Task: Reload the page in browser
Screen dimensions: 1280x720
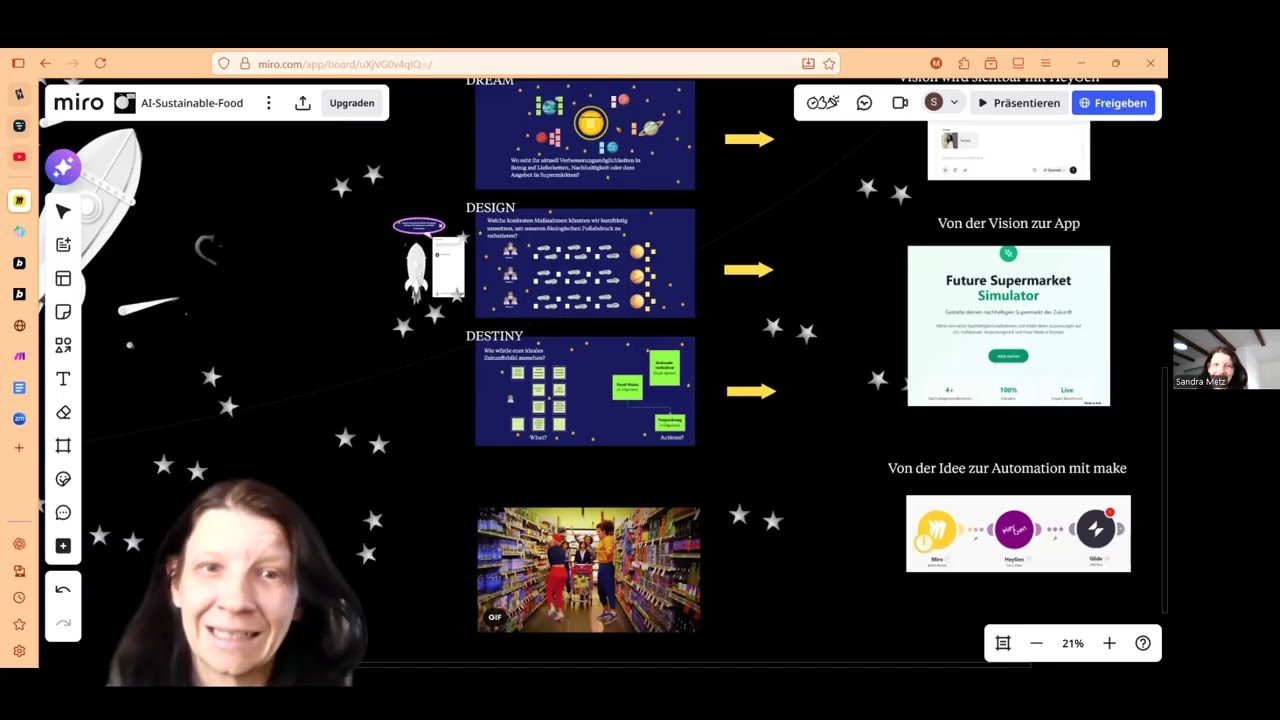Action: [x=100, y=63]
